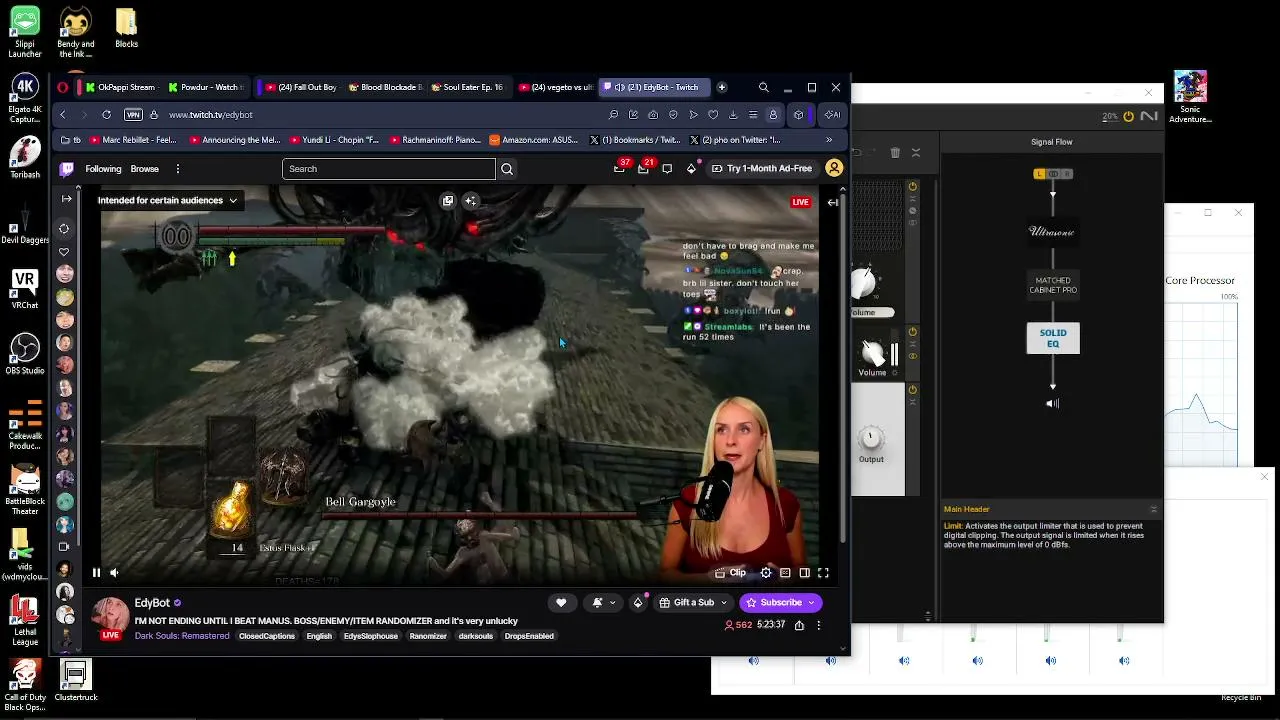Open stream player settings gear
Viewport: 1280px width, 720px height.
tap(766, 573)
